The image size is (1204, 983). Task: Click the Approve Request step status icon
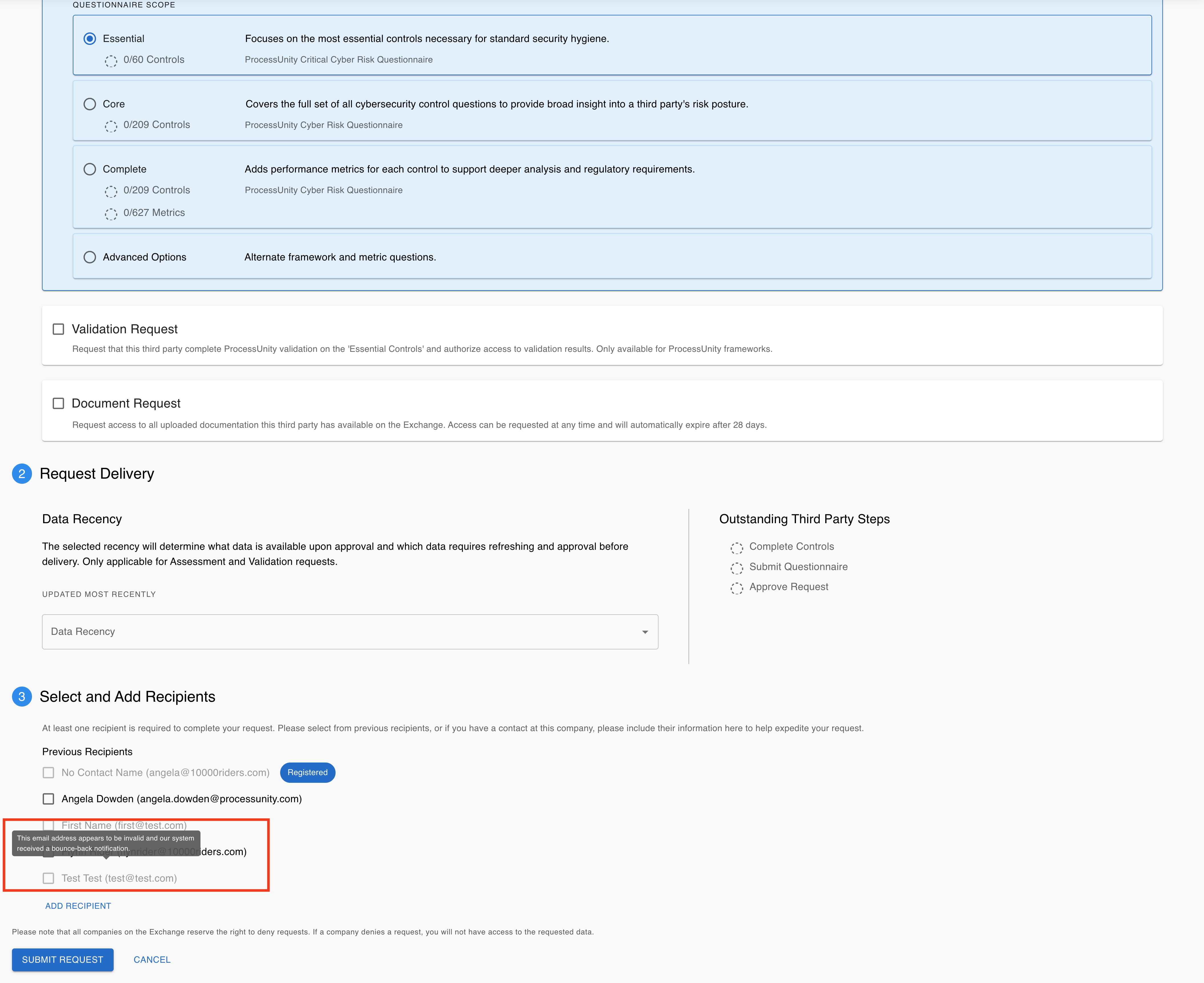click(x=737, y=588)
